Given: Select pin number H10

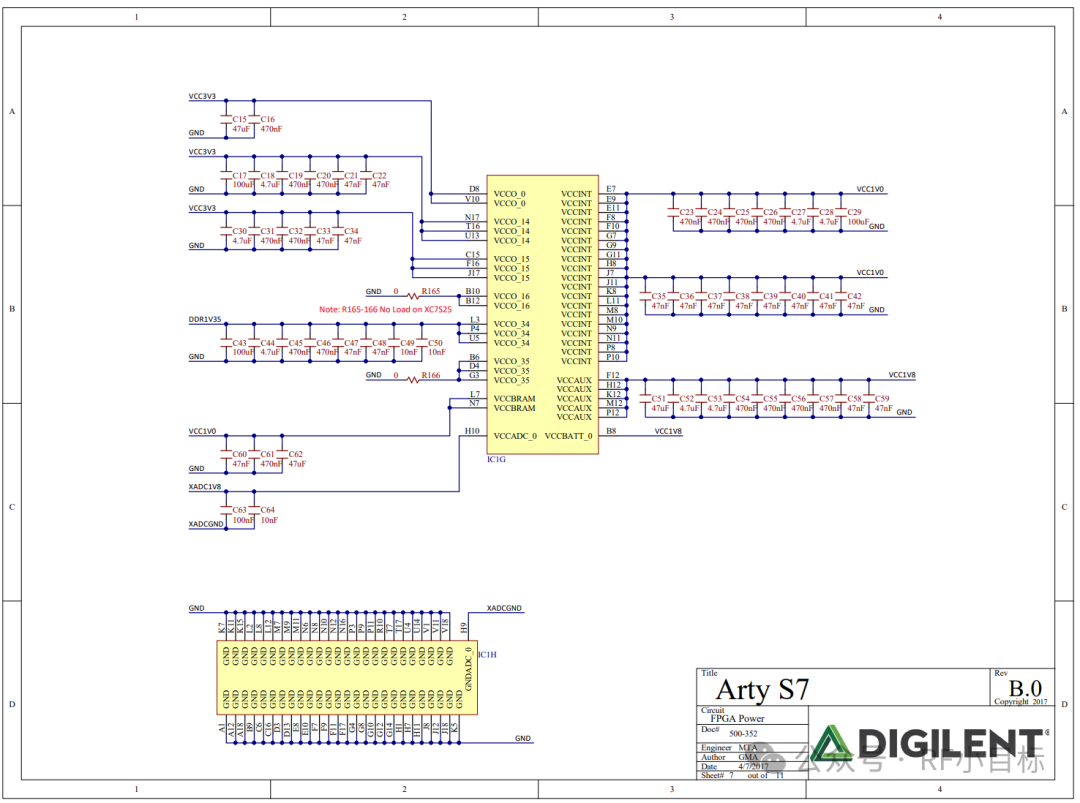Looking at the screenshot, I should [472, 431].
